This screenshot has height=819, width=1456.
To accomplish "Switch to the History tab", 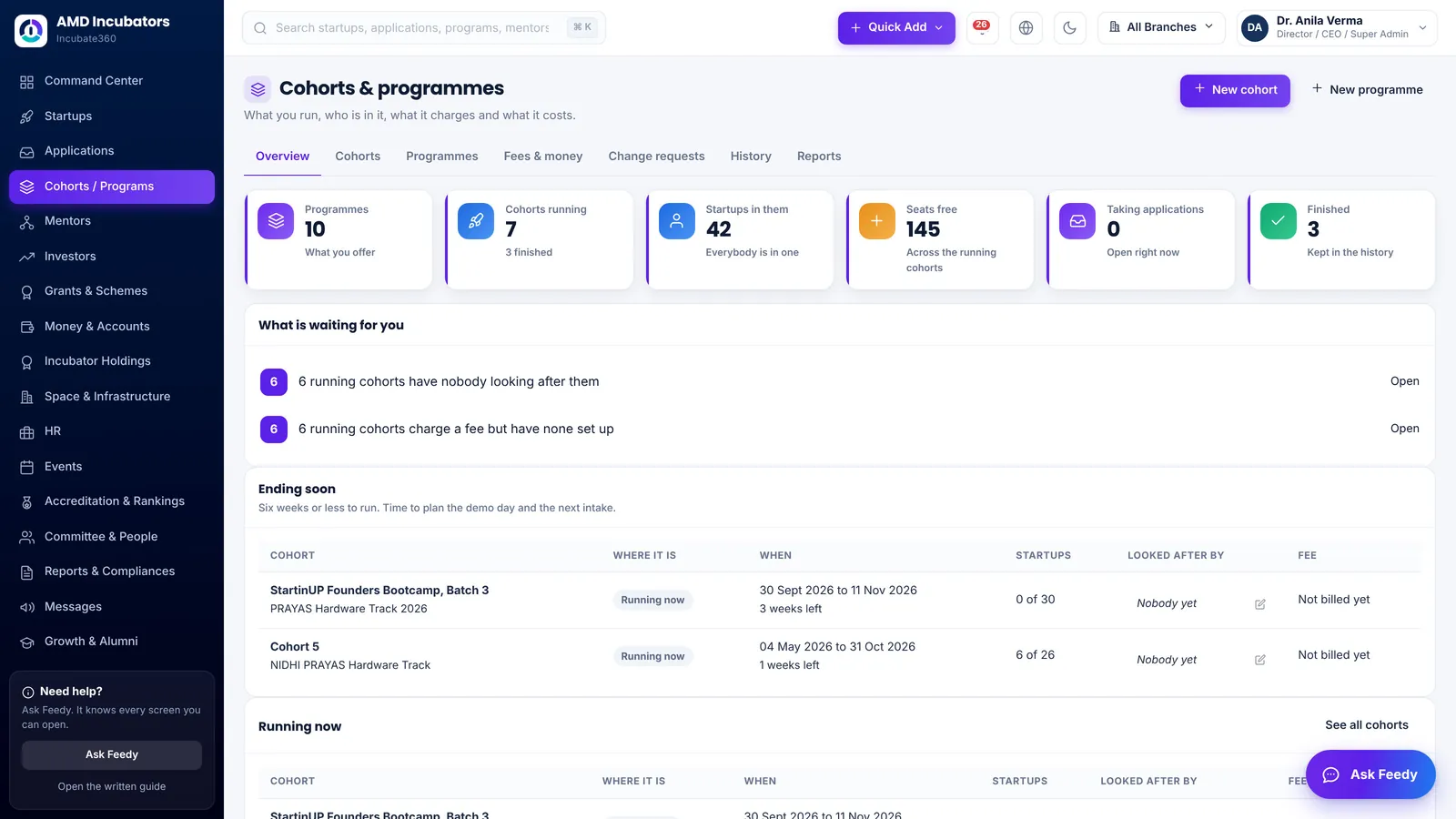I will pyautogui.click(x=751, y=157).
